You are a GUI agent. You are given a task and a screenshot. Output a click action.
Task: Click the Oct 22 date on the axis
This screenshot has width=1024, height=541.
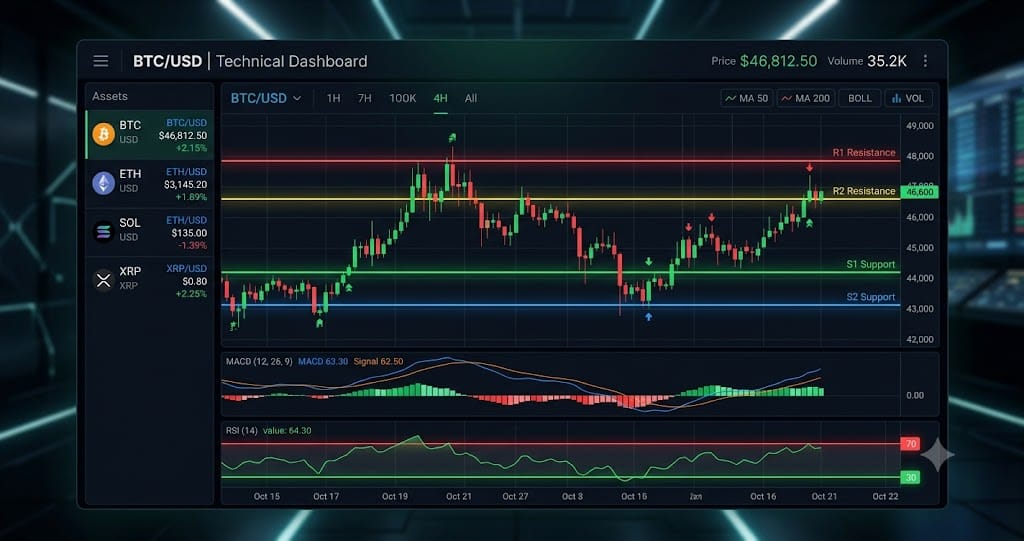point(886,497)
